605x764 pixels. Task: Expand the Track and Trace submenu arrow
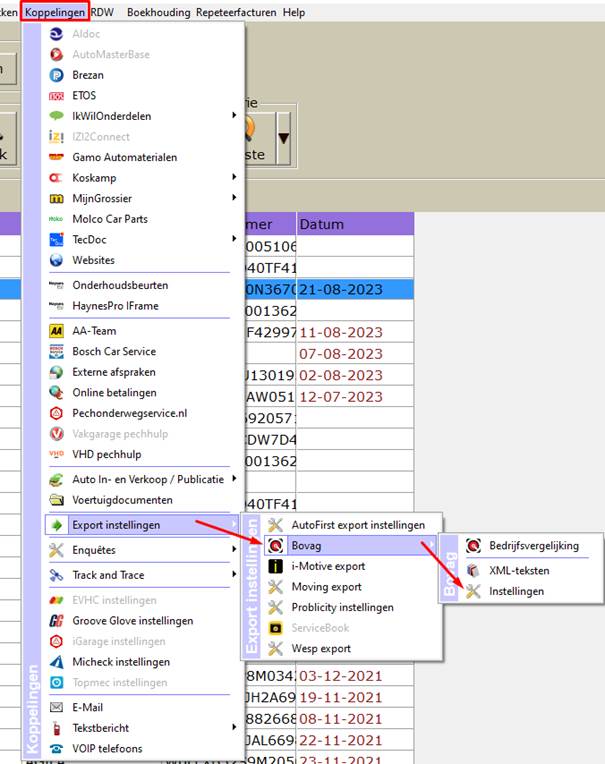234,574
